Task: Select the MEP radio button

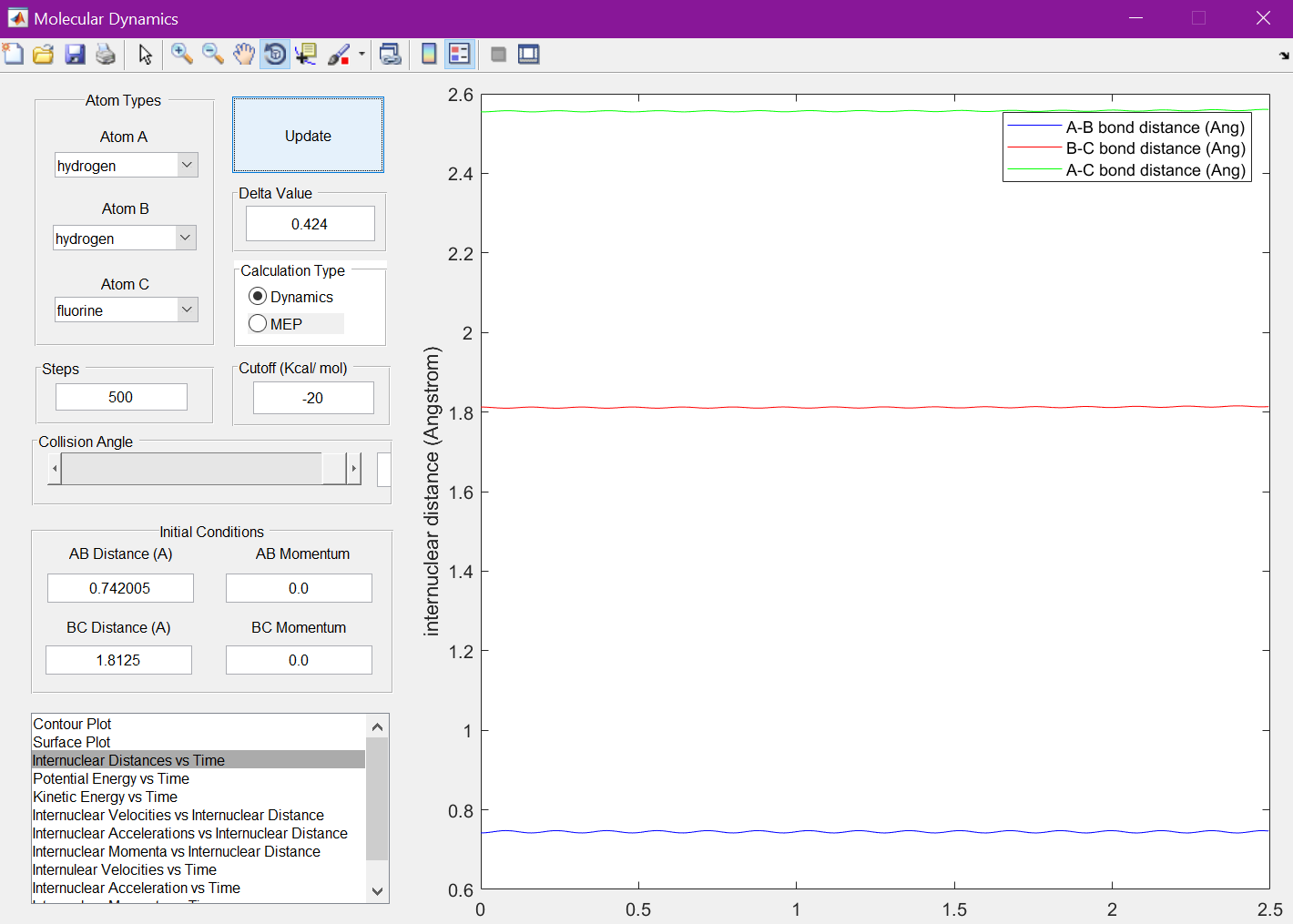Action: pos(258,324)
